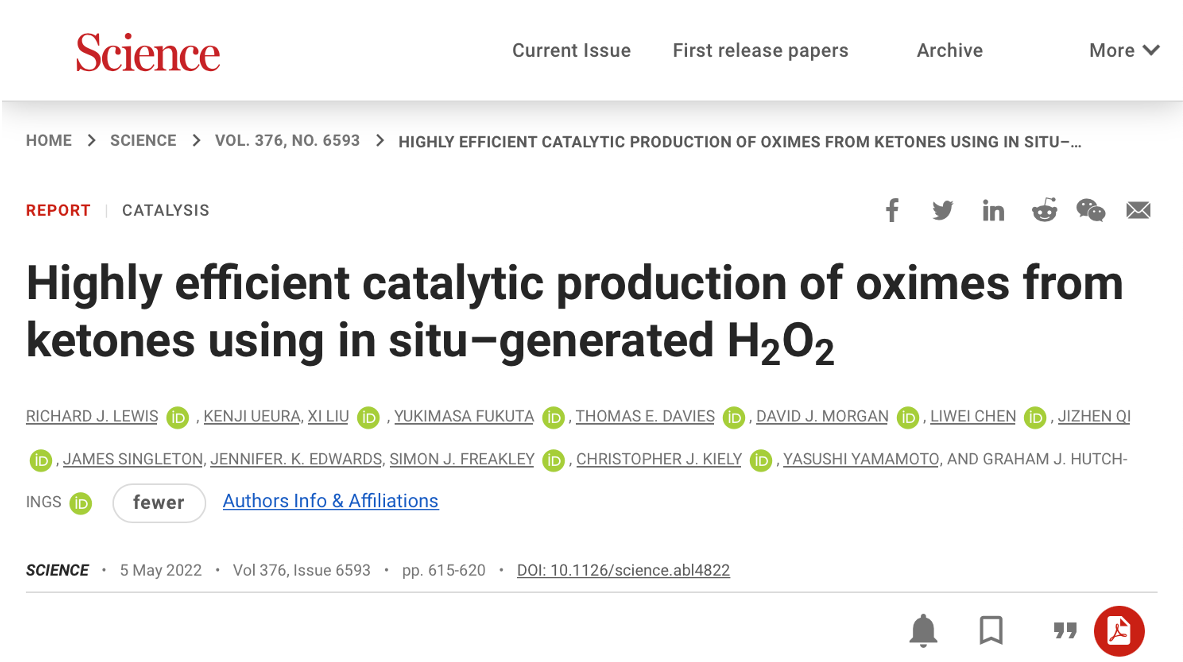Screen dimensions: 1183x662
Task: Click the Science logo
Action: tap(148, 52)
